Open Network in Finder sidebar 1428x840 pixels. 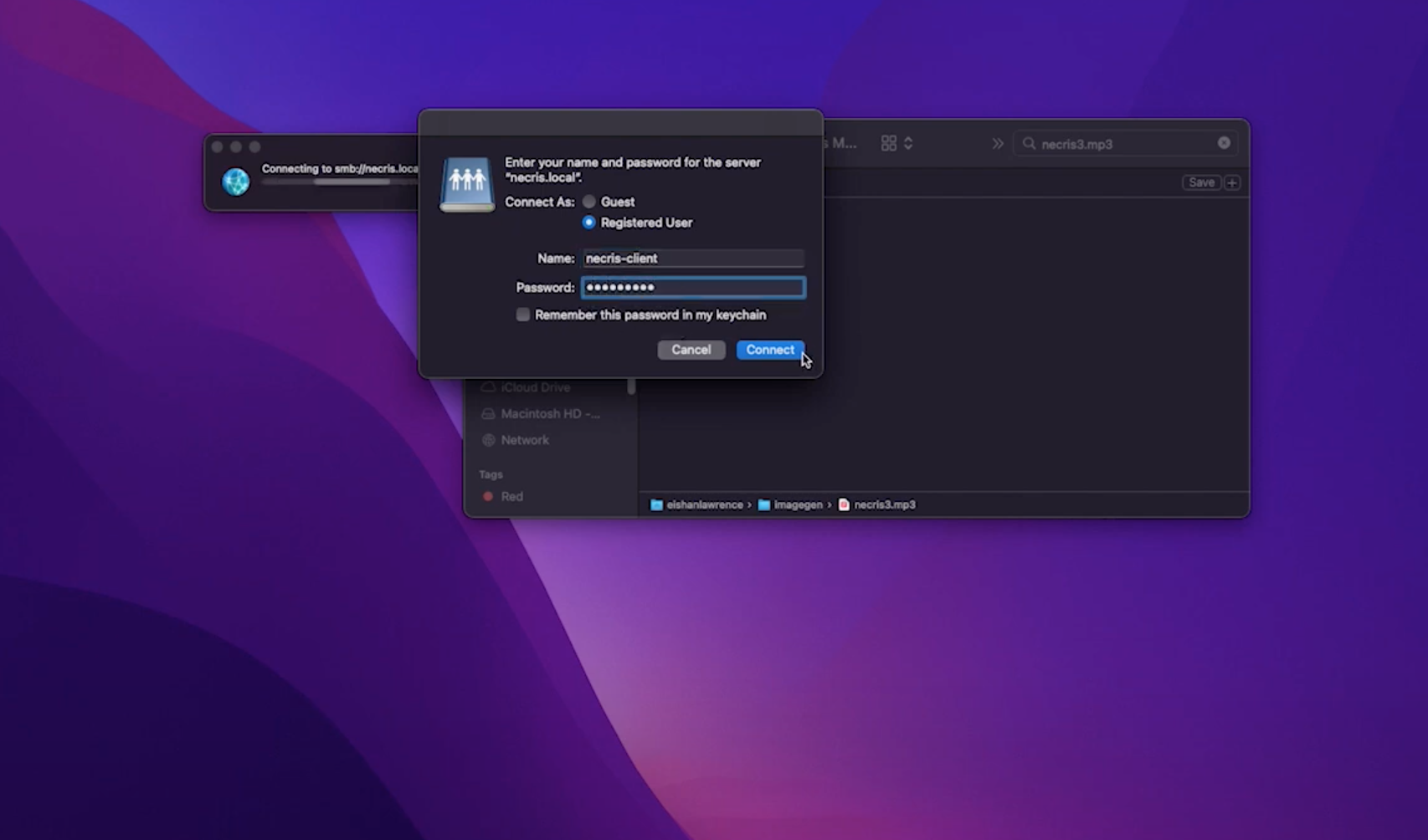(525, 440)
